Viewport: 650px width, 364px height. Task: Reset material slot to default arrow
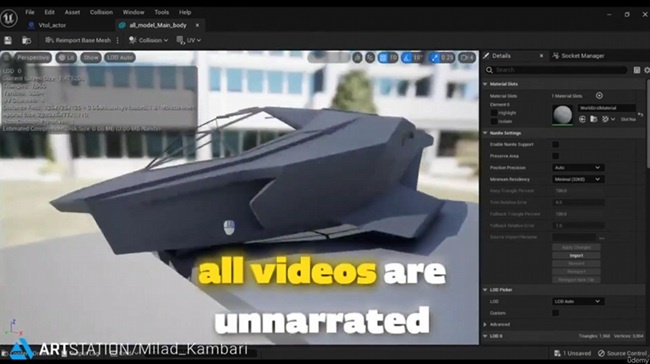(640, 114)
